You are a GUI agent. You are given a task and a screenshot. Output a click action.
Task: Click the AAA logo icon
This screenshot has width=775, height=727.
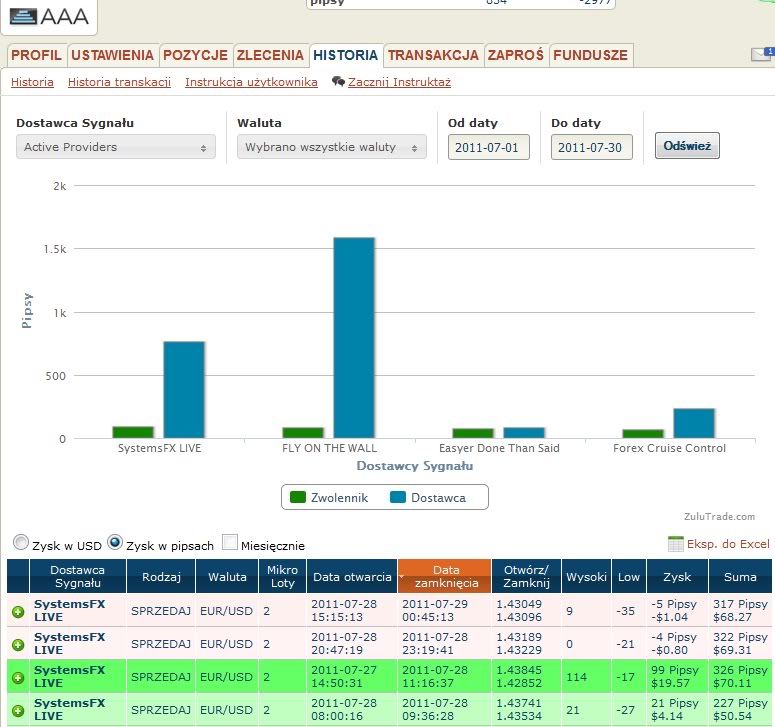(x=23, y=16)
